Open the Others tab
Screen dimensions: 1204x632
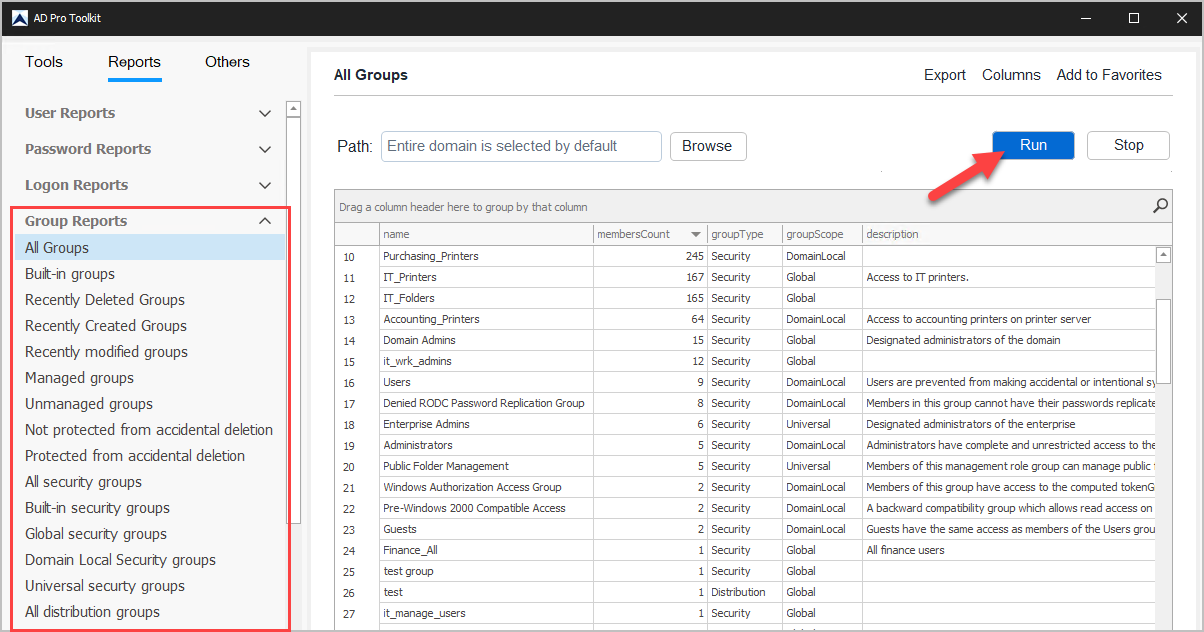[x=227, y=62]
